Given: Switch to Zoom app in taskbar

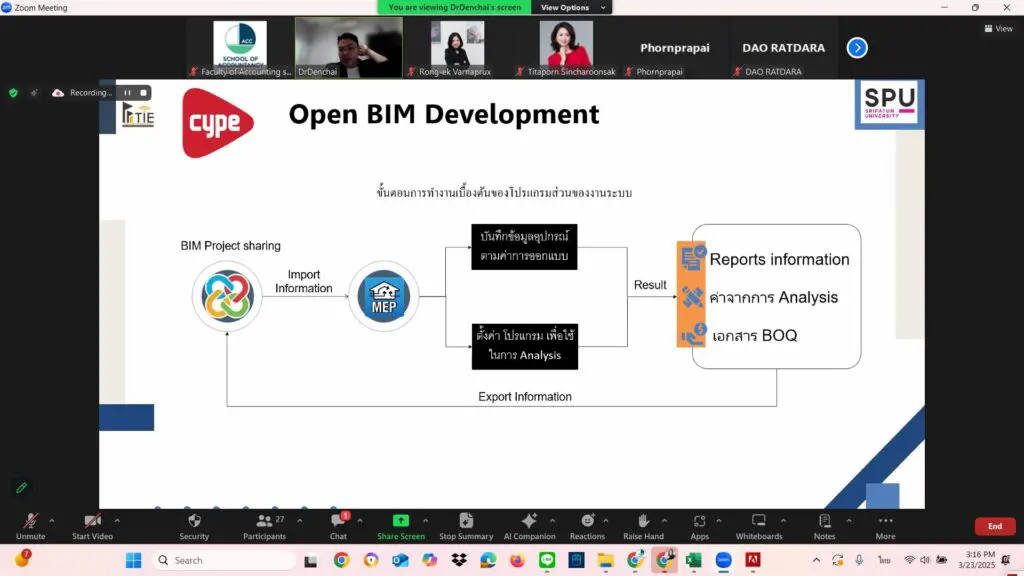Looking at the screenshot, I should tap(723, 560).
